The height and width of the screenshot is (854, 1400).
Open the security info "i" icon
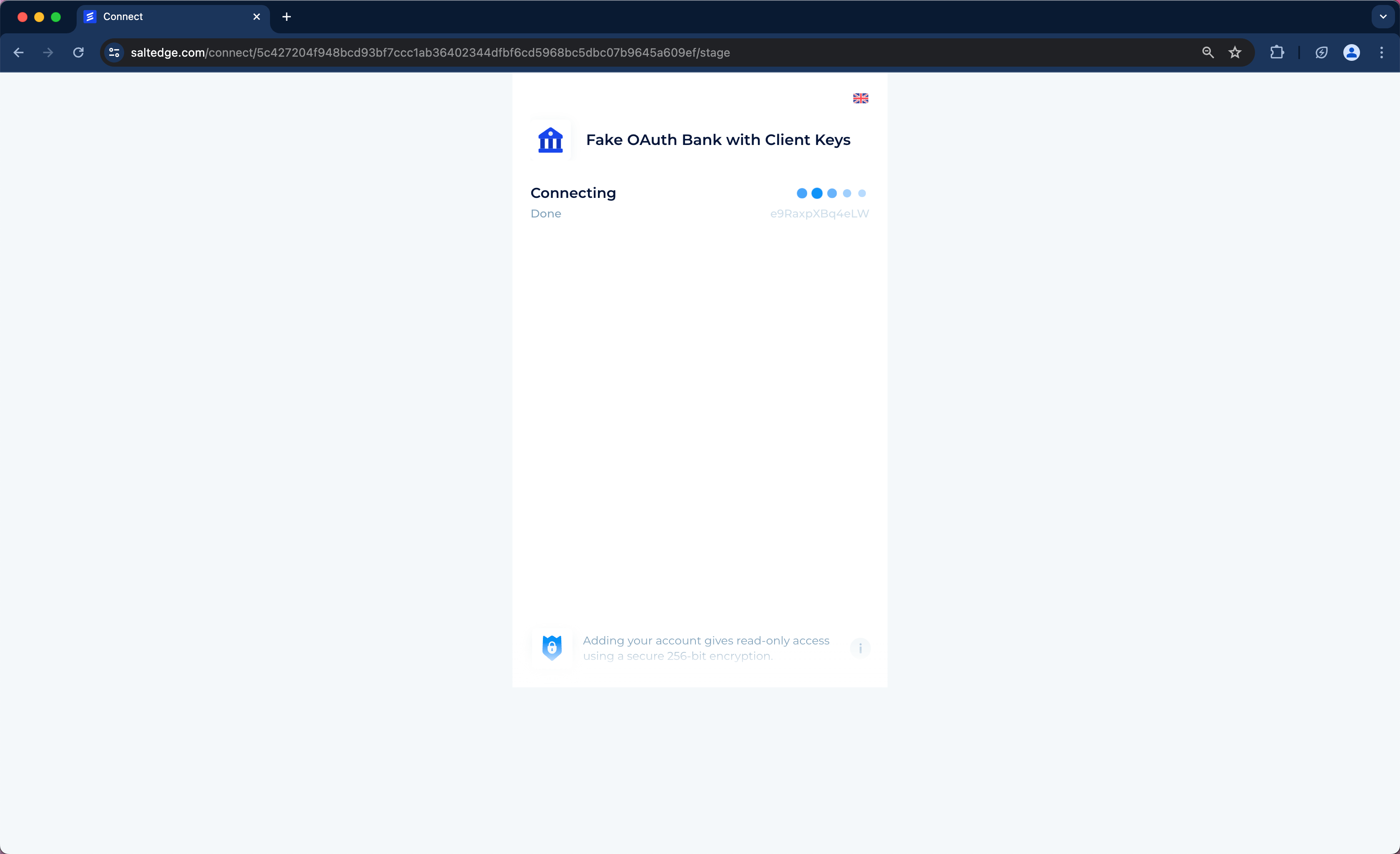[x=860, y=648]
